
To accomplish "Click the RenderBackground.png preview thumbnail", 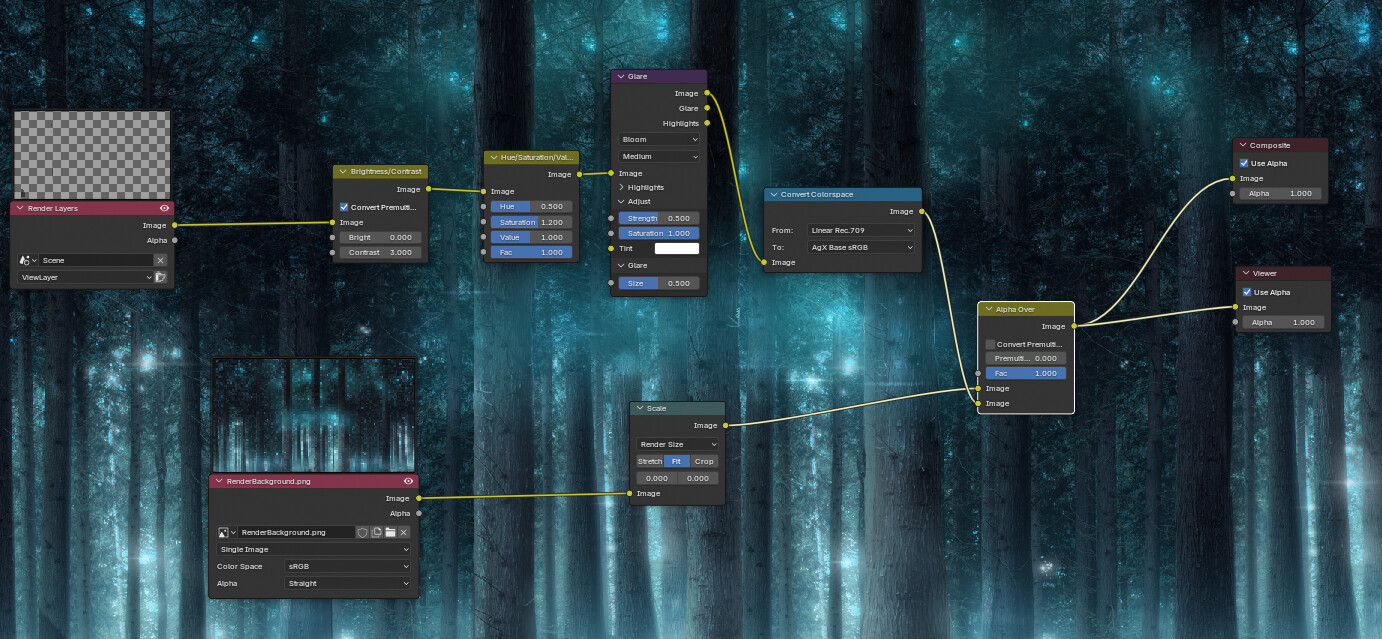I will click(314, 415).
